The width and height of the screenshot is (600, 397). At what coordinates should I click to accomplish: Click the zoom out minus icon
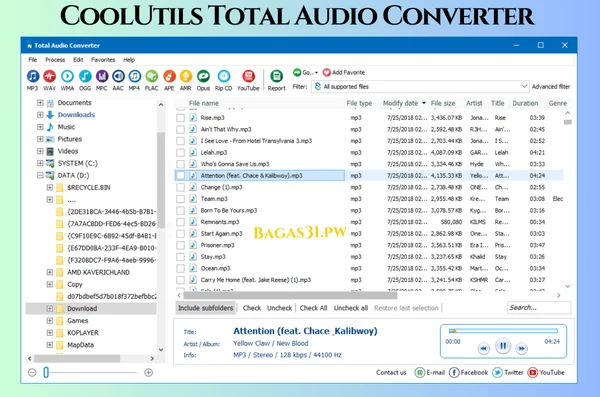[x=32, y=372]
